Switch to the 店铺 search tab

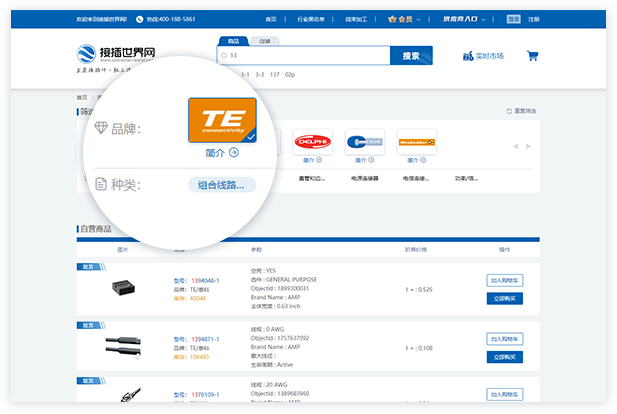click(264, 41)
